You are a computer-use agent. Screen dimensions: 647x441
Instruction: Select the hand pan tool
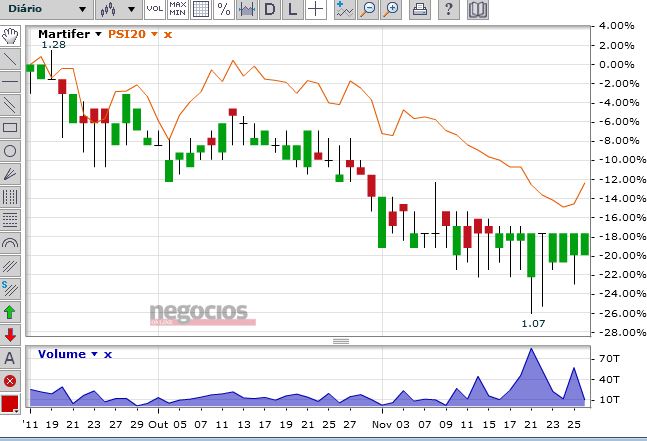(10, 36)
